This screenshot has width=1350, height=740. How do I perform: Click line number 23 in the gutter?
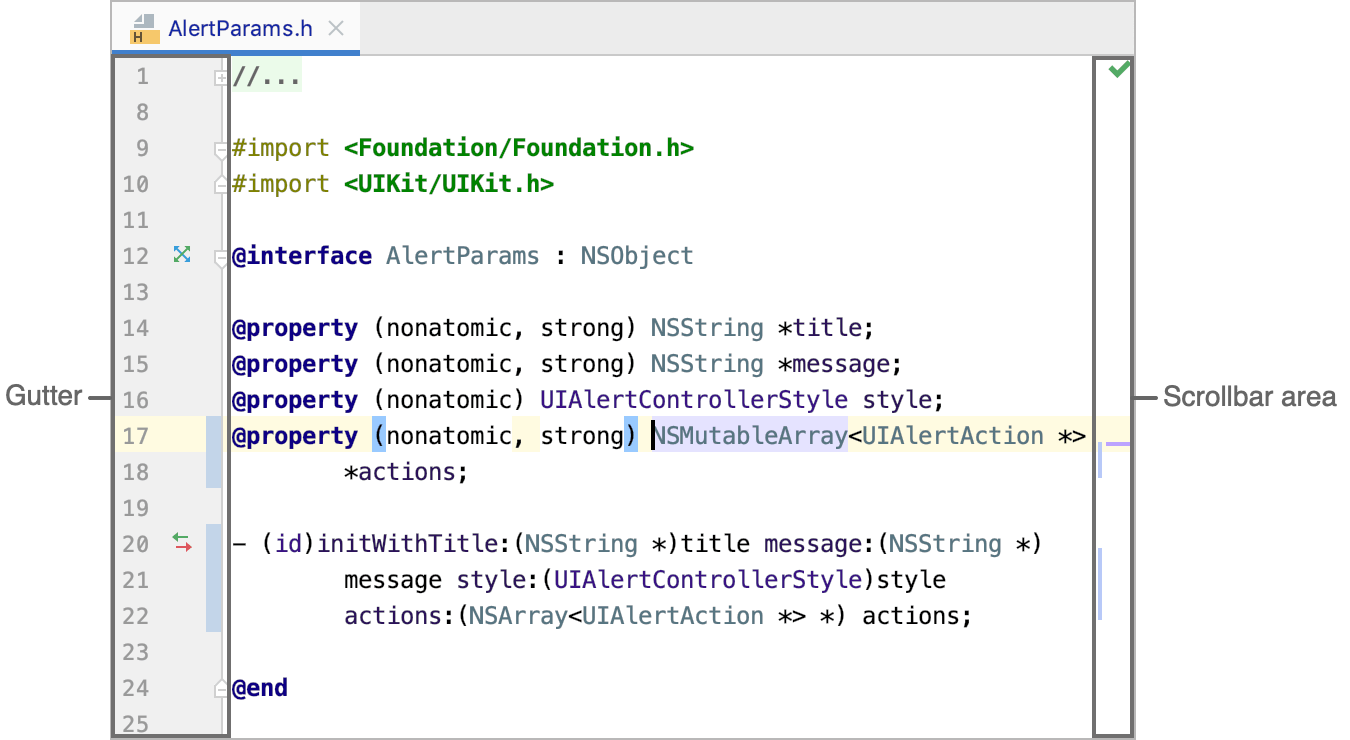135,652
